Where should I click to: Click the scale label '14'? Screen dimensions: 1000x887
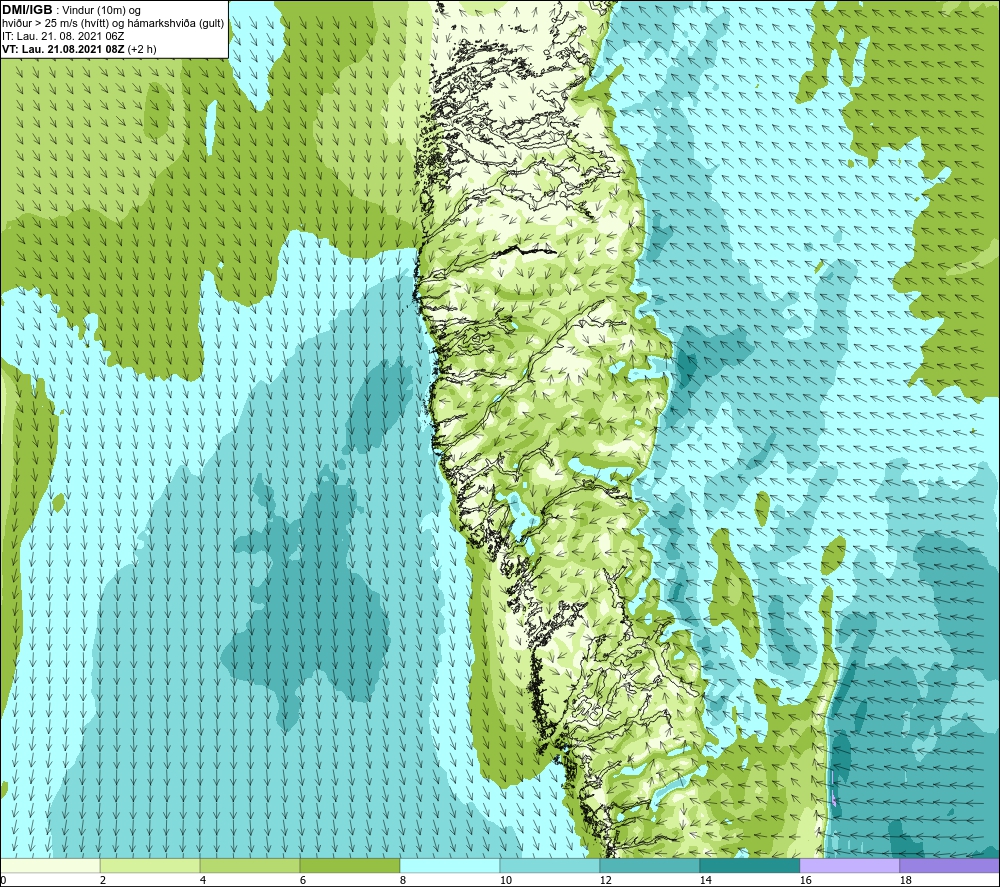pos(705,880)
